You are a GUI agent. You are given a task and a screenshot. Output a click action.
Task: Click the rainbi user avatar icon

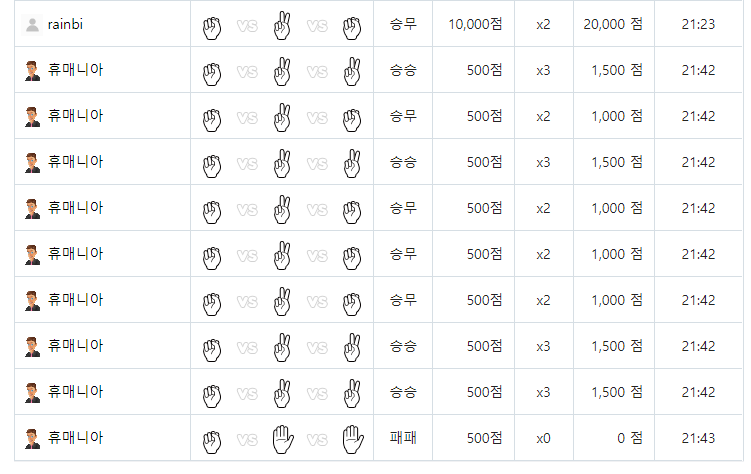(32, 24)
